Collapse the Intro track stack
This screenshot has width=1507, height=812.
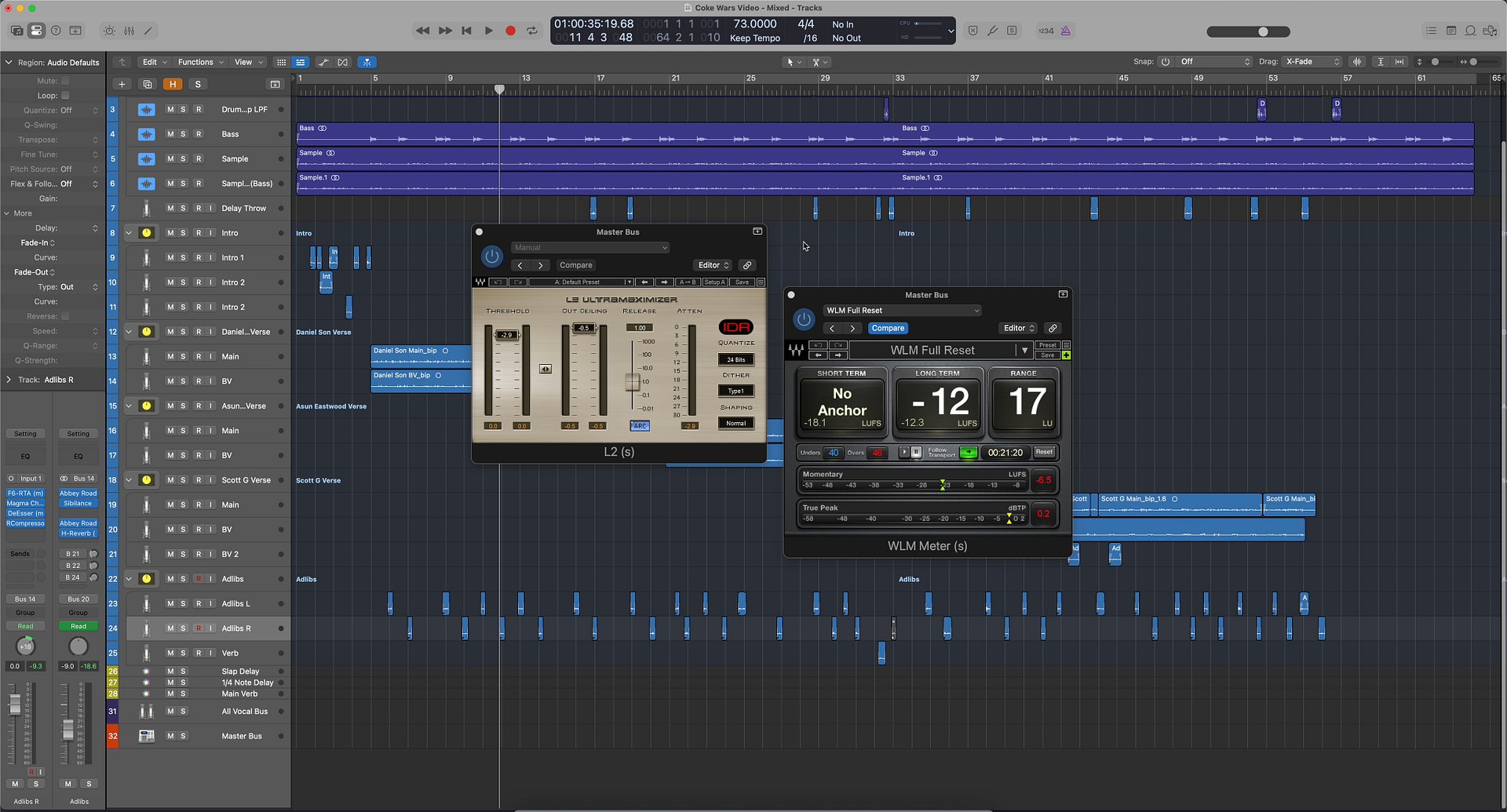tap(128, 233)
